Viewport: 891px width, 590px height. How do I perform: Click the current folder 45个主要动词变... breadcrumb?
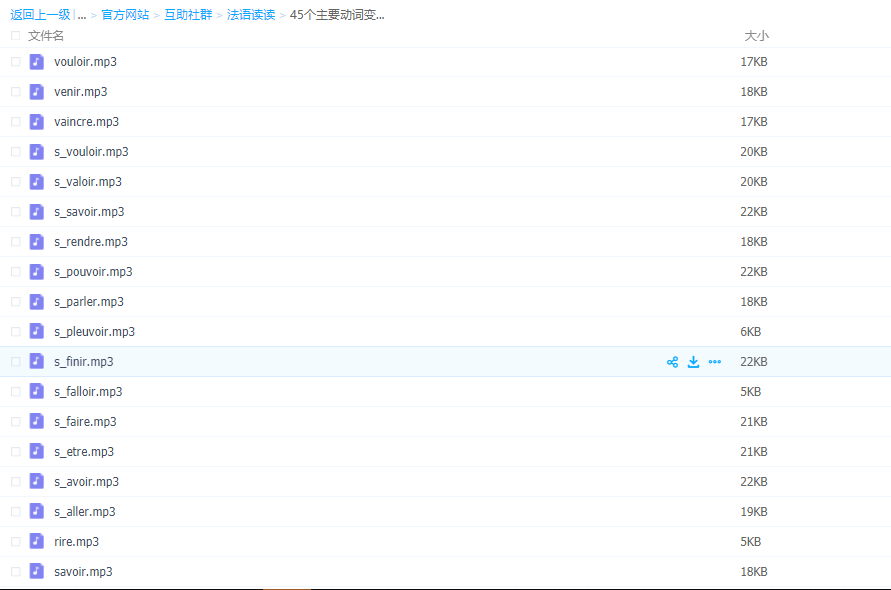337,15
